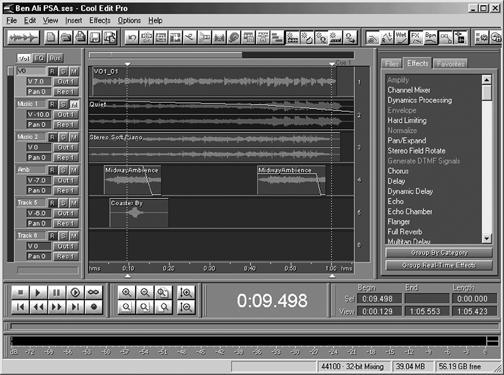The image size is (504, 375).
Task: Switch to the Favorites tab
Action: pos(450,64)
